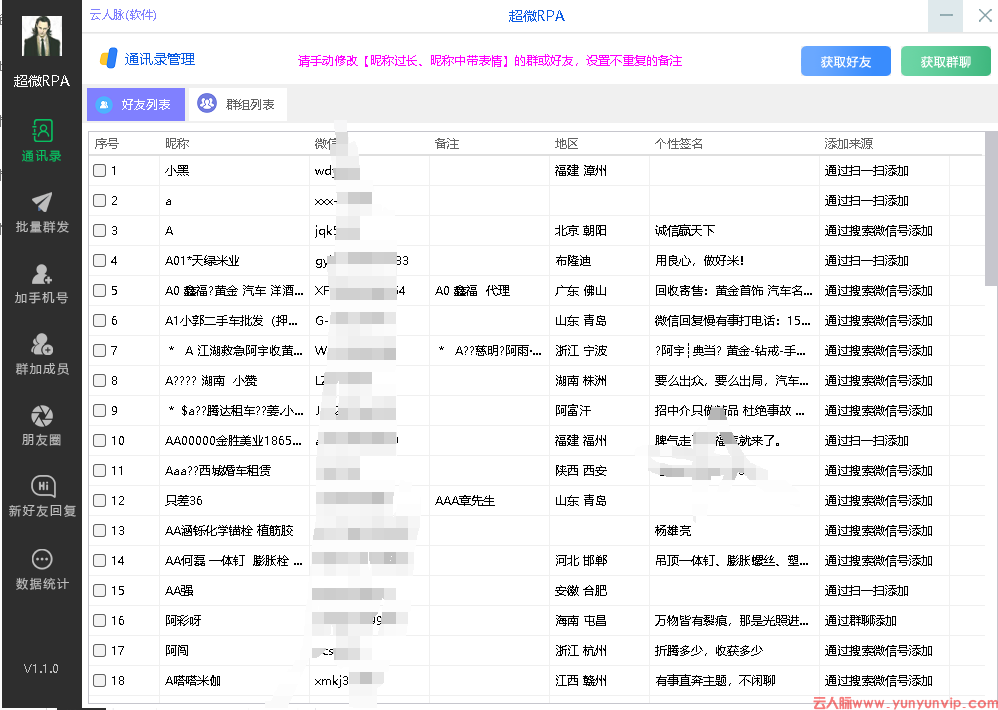Switch to the 好友列表 tab
Image resolution: width=998 pixels, height=710 pixels.
pos(135,104)
